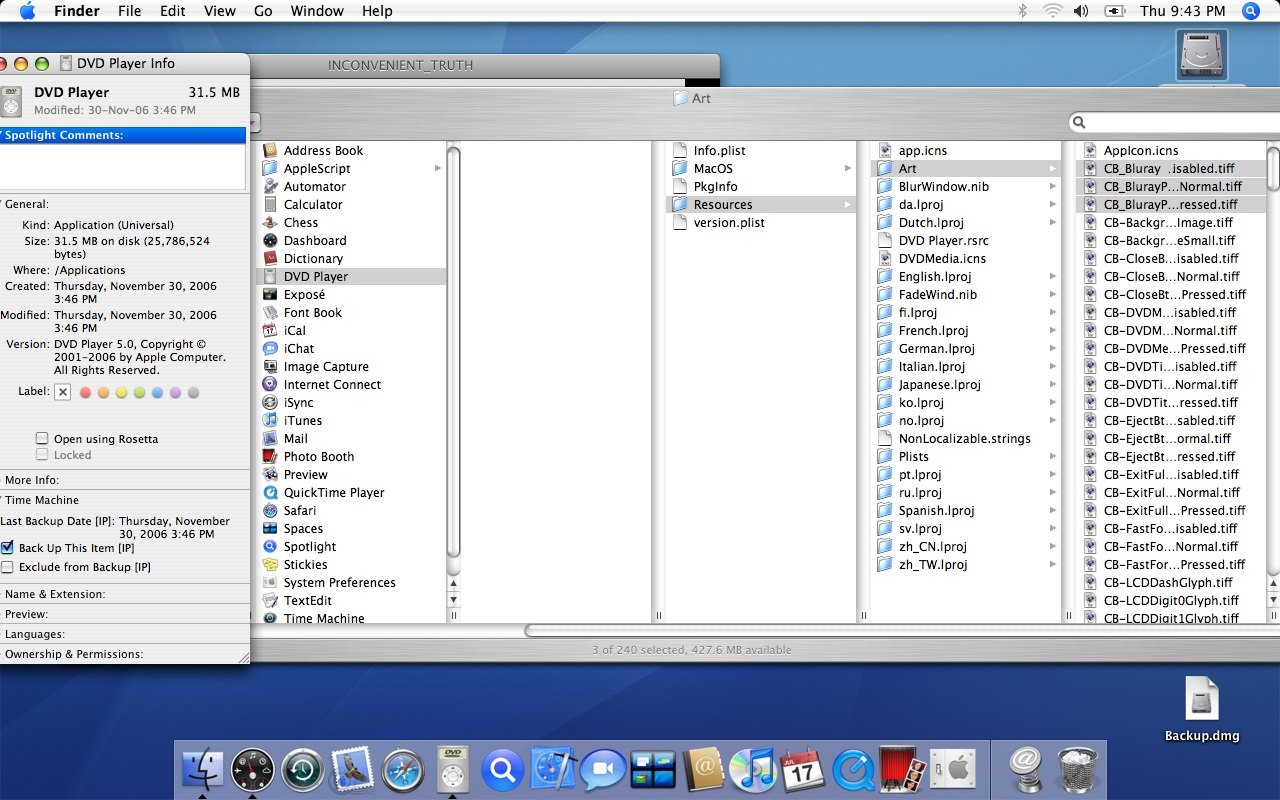The height and width of the screenshot is (800, 1280).
Task: Apply the red label color
Action: point(85,393)
